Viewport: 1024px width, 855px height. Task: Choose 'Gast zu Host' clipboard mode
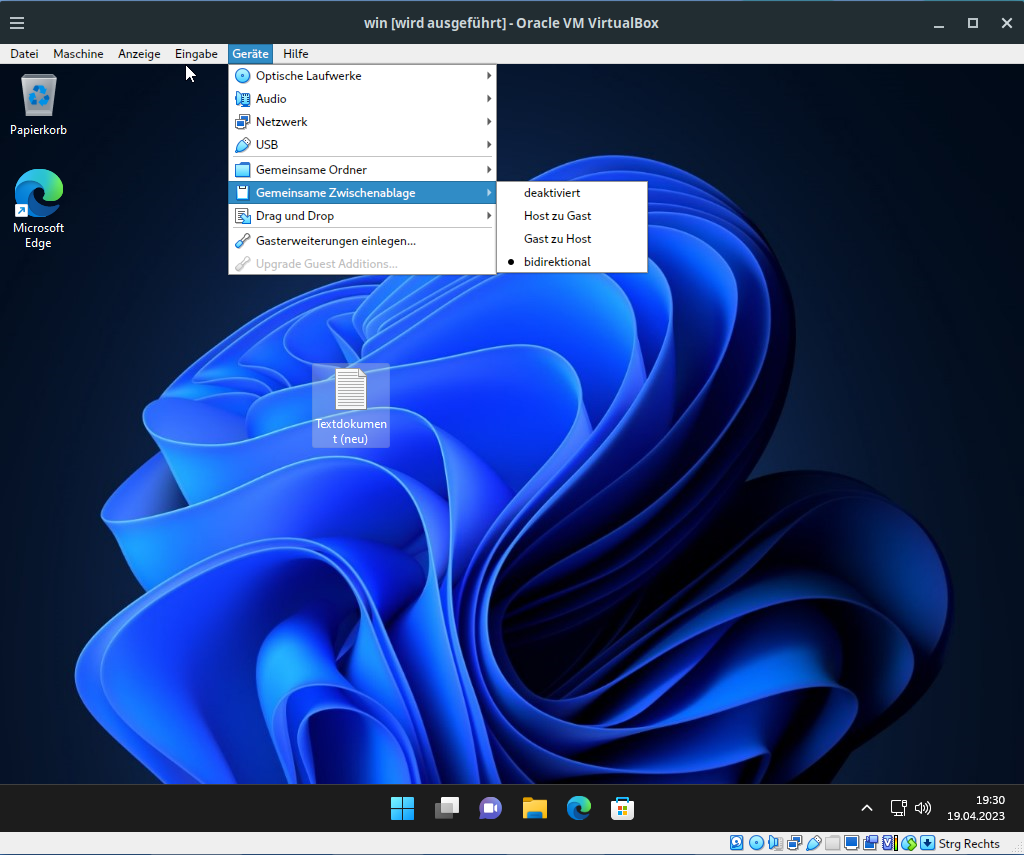tap(557, 239)
